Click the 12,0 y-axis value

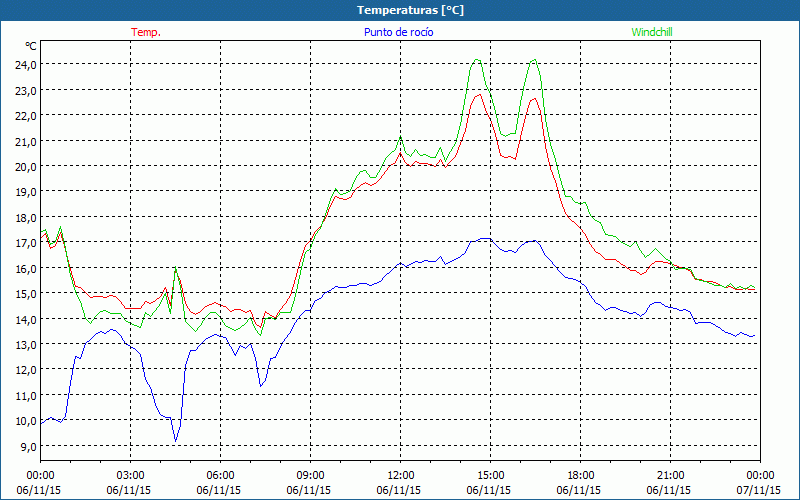pos(27,370)
